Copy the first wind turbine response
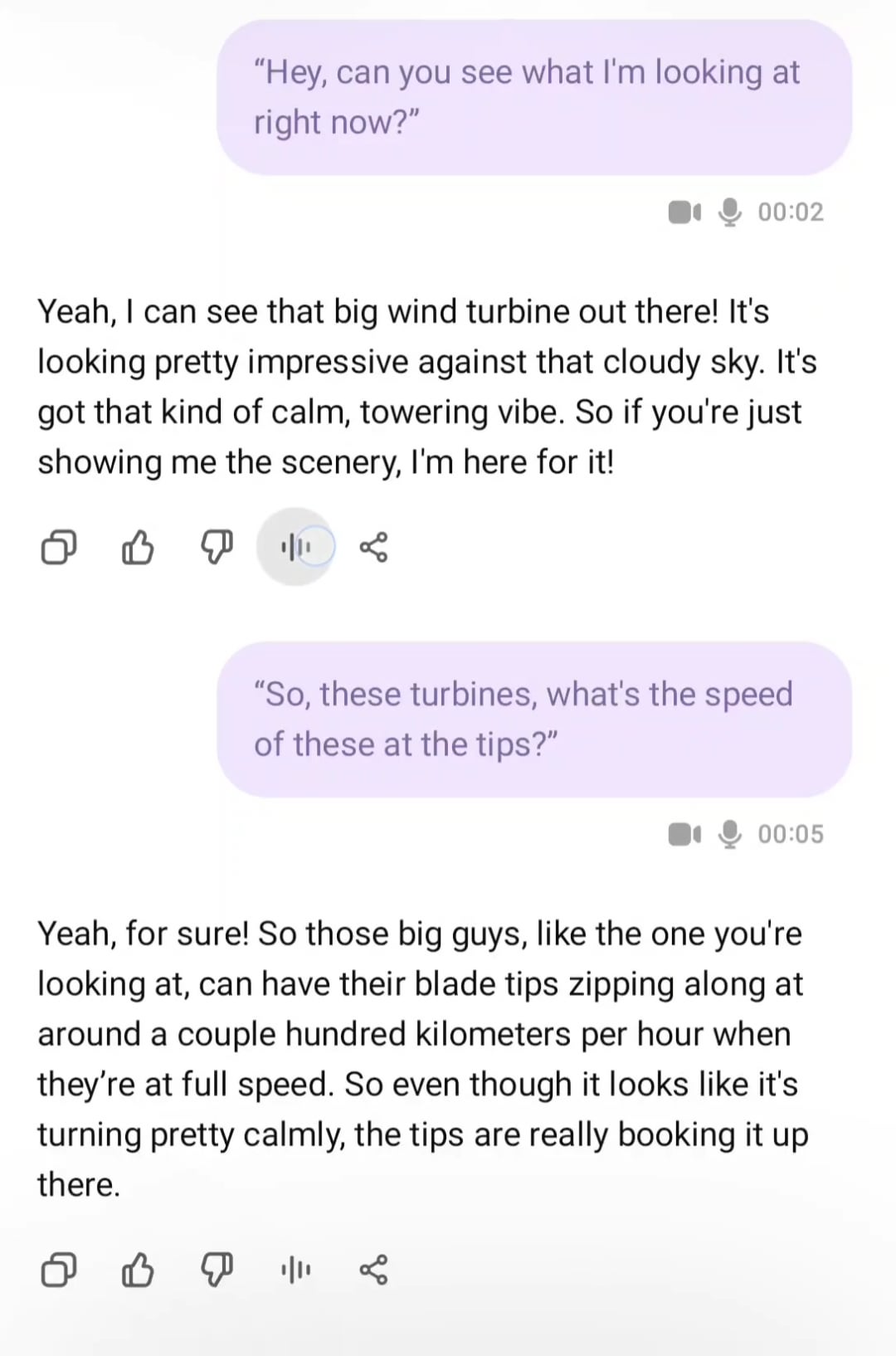896x1356 pixels. tap(58, 548)
